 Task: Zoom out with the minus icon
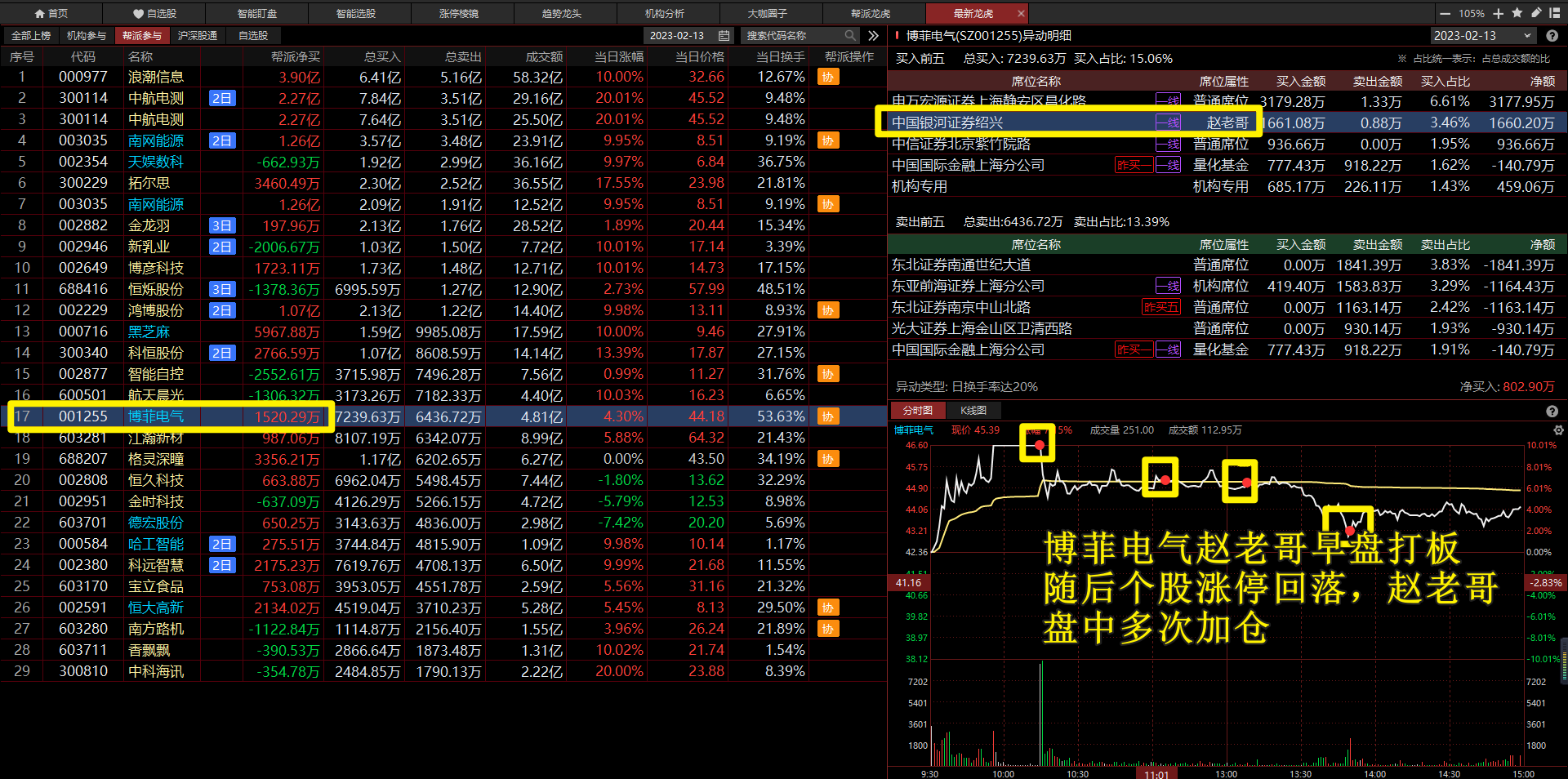[x=1445, y=14]
